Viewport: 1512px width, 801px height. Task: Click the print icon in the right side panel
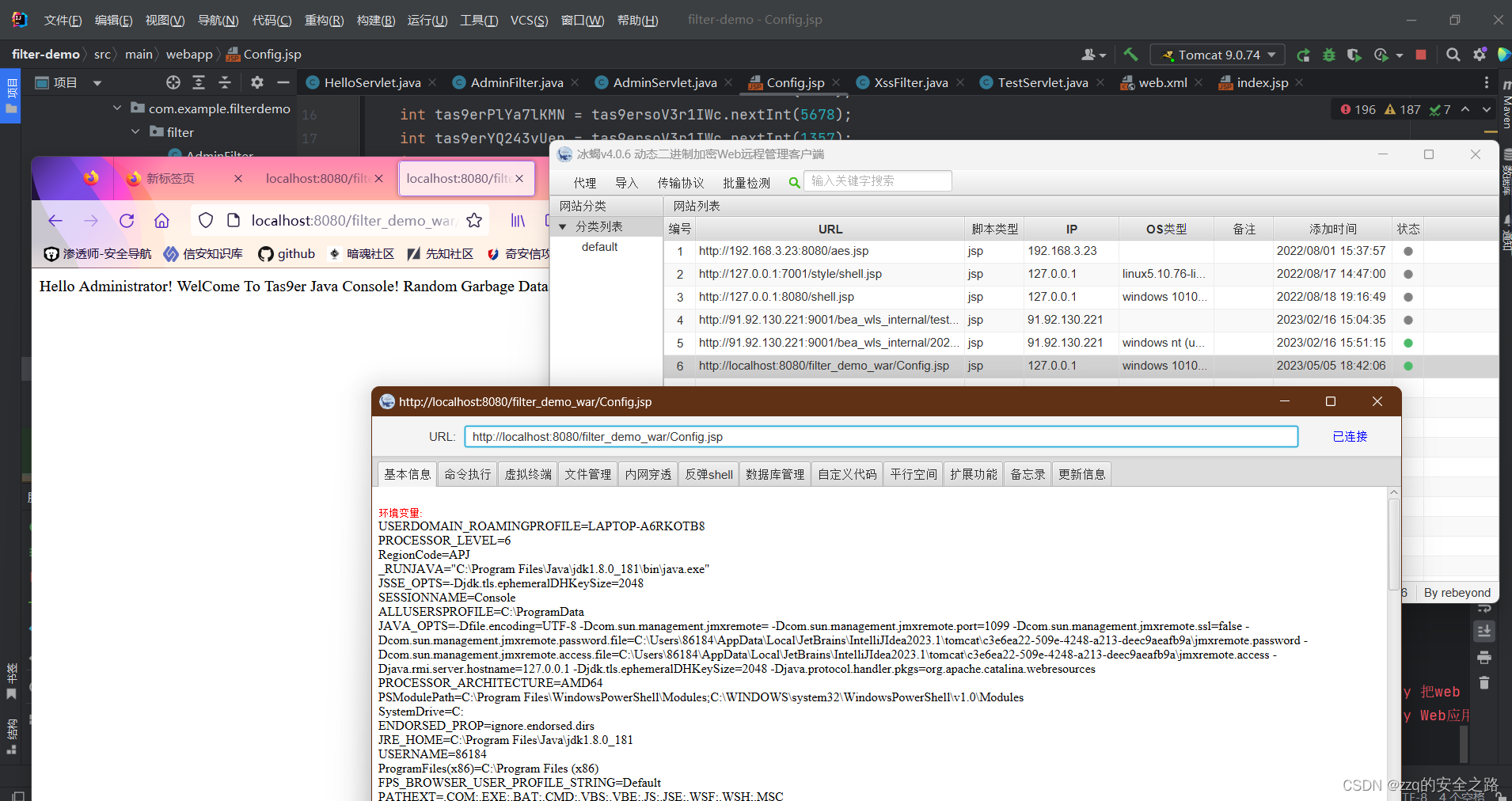pos(1484,658)
